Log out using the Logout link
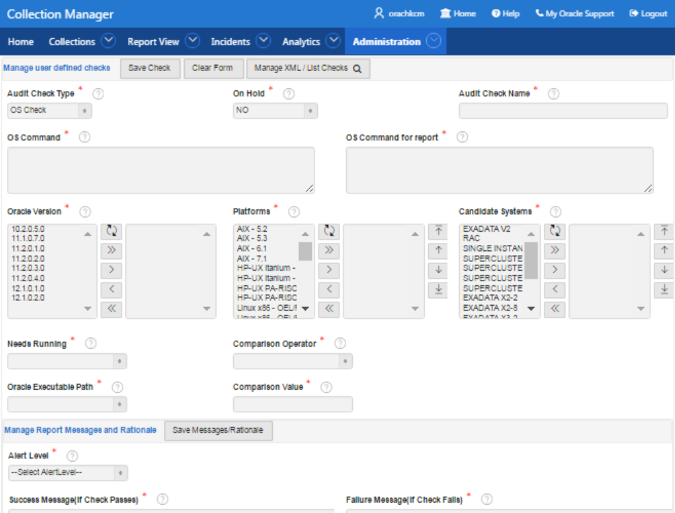675x513 pixels. (x=648, y=14)
